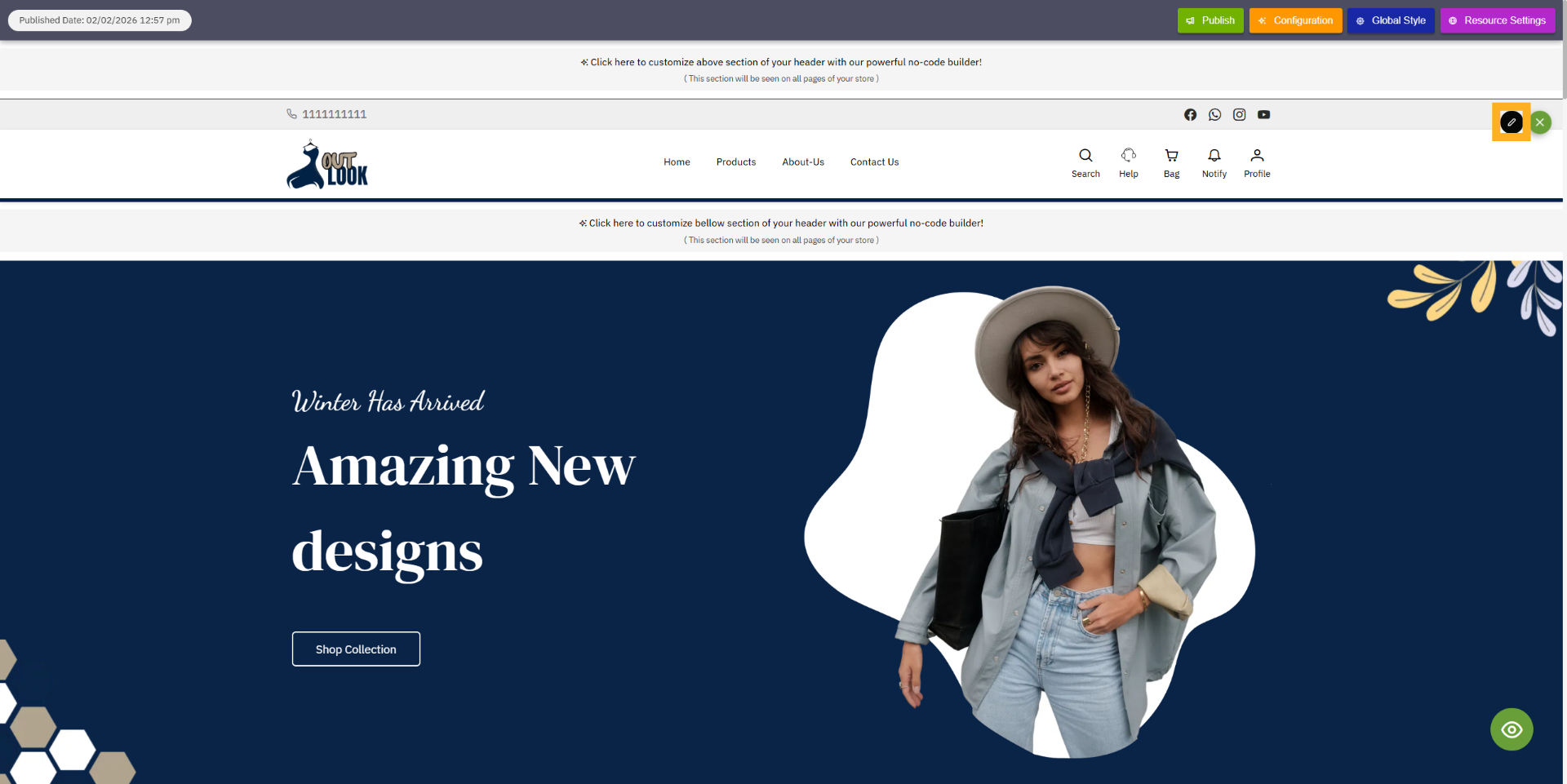Select the highlighted edit pencil icon

pos(1512,122)
